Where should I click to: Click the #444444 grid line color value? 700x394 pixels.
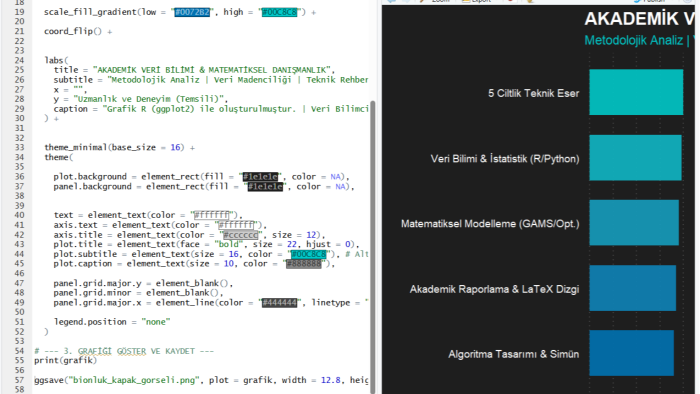click(x=279, y=303)
